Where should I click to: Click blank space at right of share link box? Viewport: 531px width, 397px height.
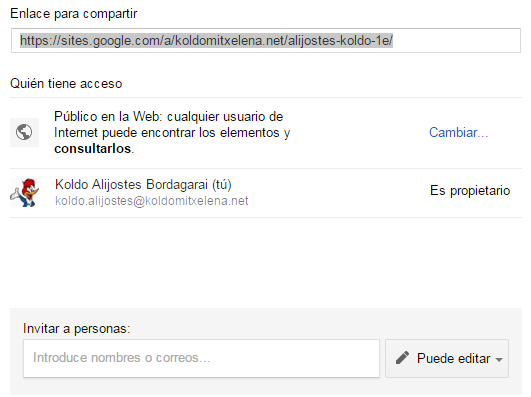(x=455, y=41)
